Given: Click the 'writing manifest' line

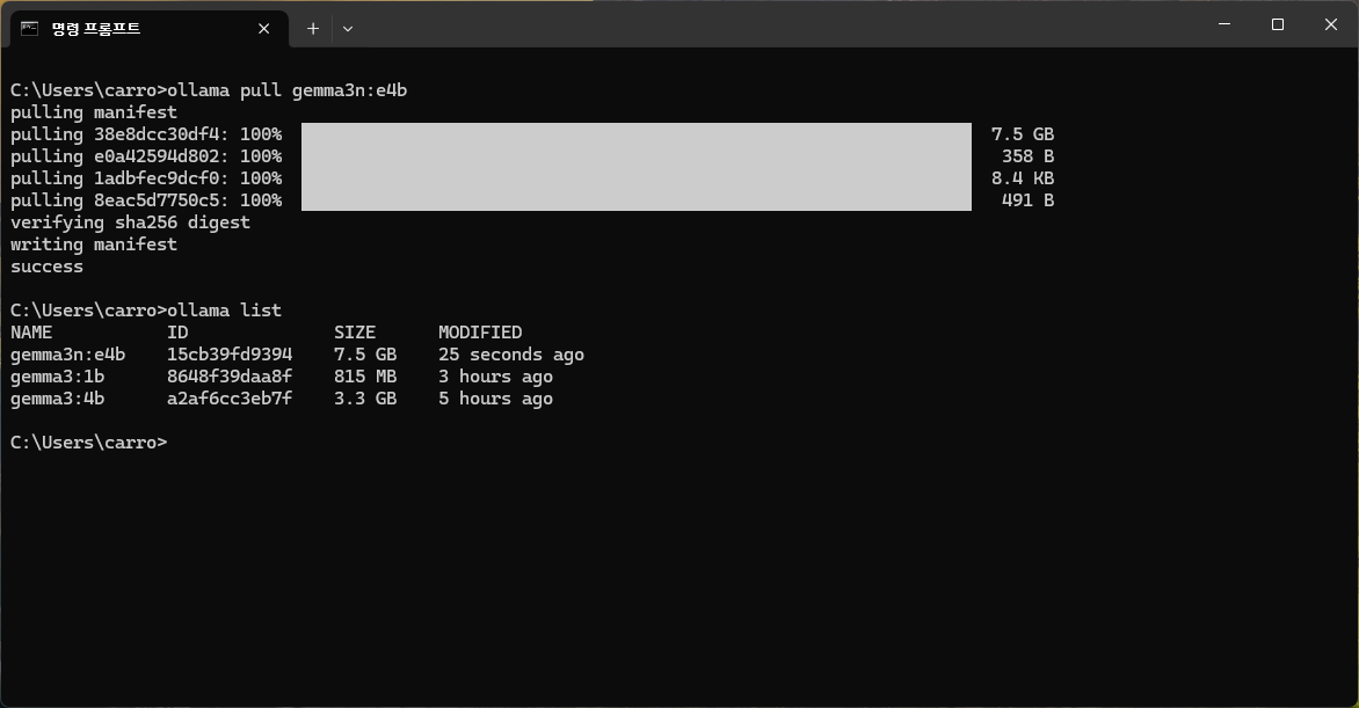Looking at the screenshot, I should point(94,244).
